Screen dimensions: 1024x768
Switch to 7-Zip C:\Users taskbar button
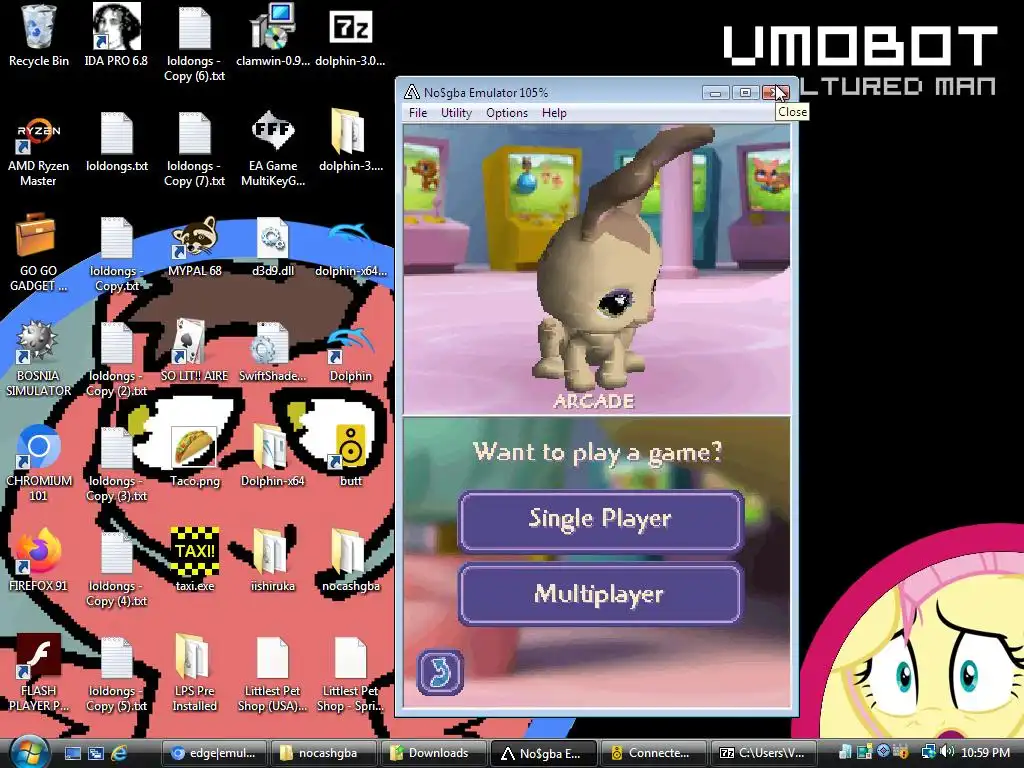click(763, 753)
